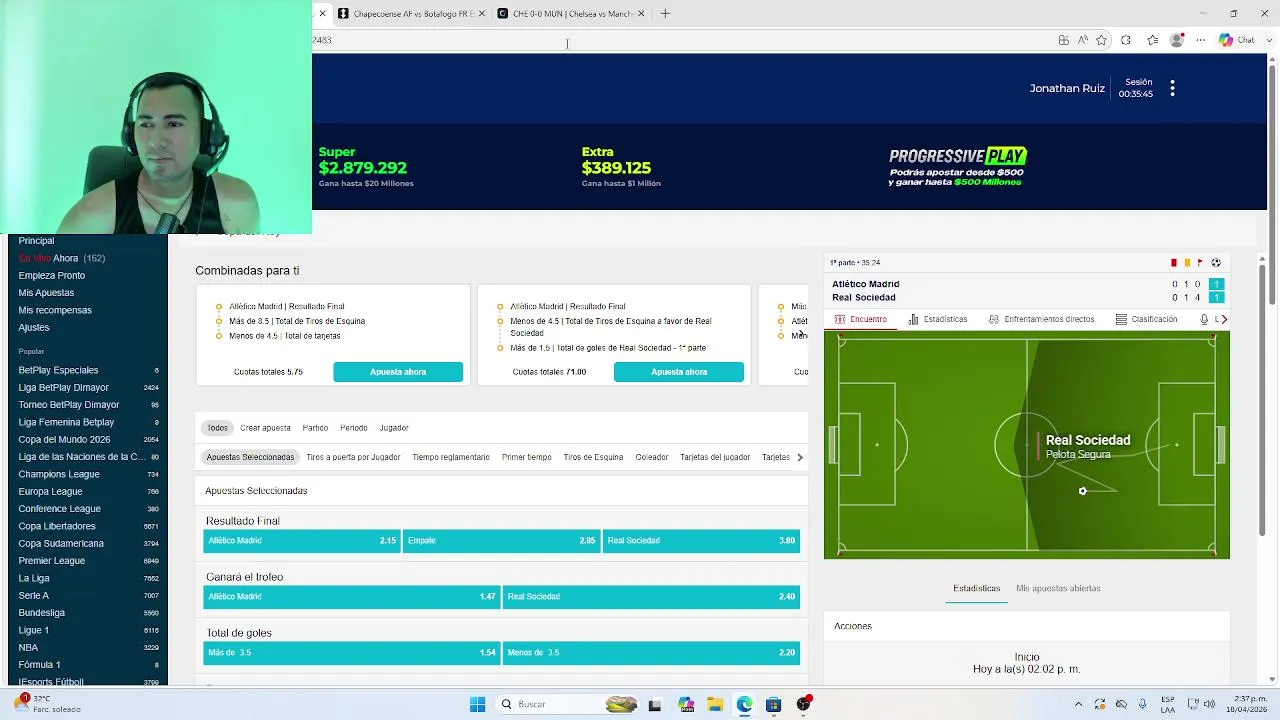The height and width of the screenshot is (720, 1280).
Task: Click the soccer ball icon in match header
Action: point(1216,263)
